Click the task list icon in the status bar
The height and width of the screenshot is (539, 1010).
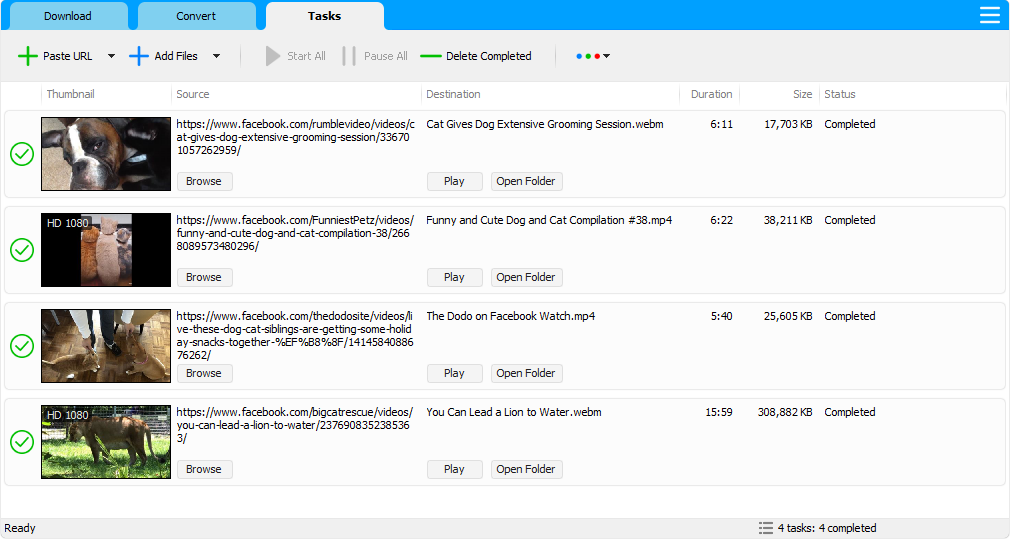[765, 528]
